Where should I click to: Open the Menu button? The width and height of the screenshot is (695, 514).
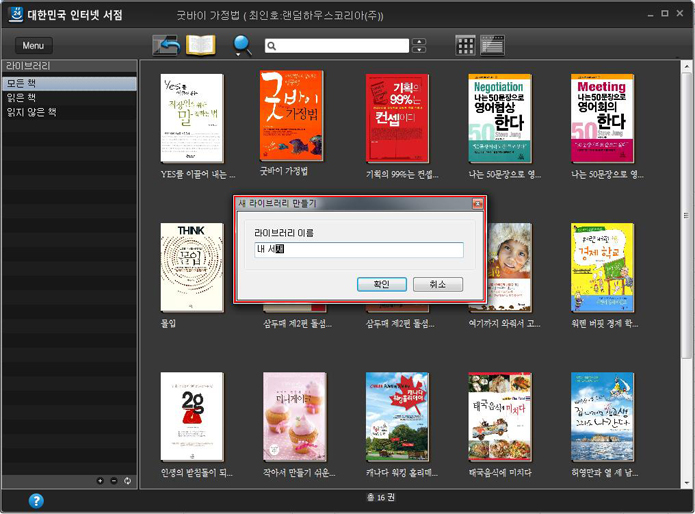pyautogui.click(x=34, y=46)
